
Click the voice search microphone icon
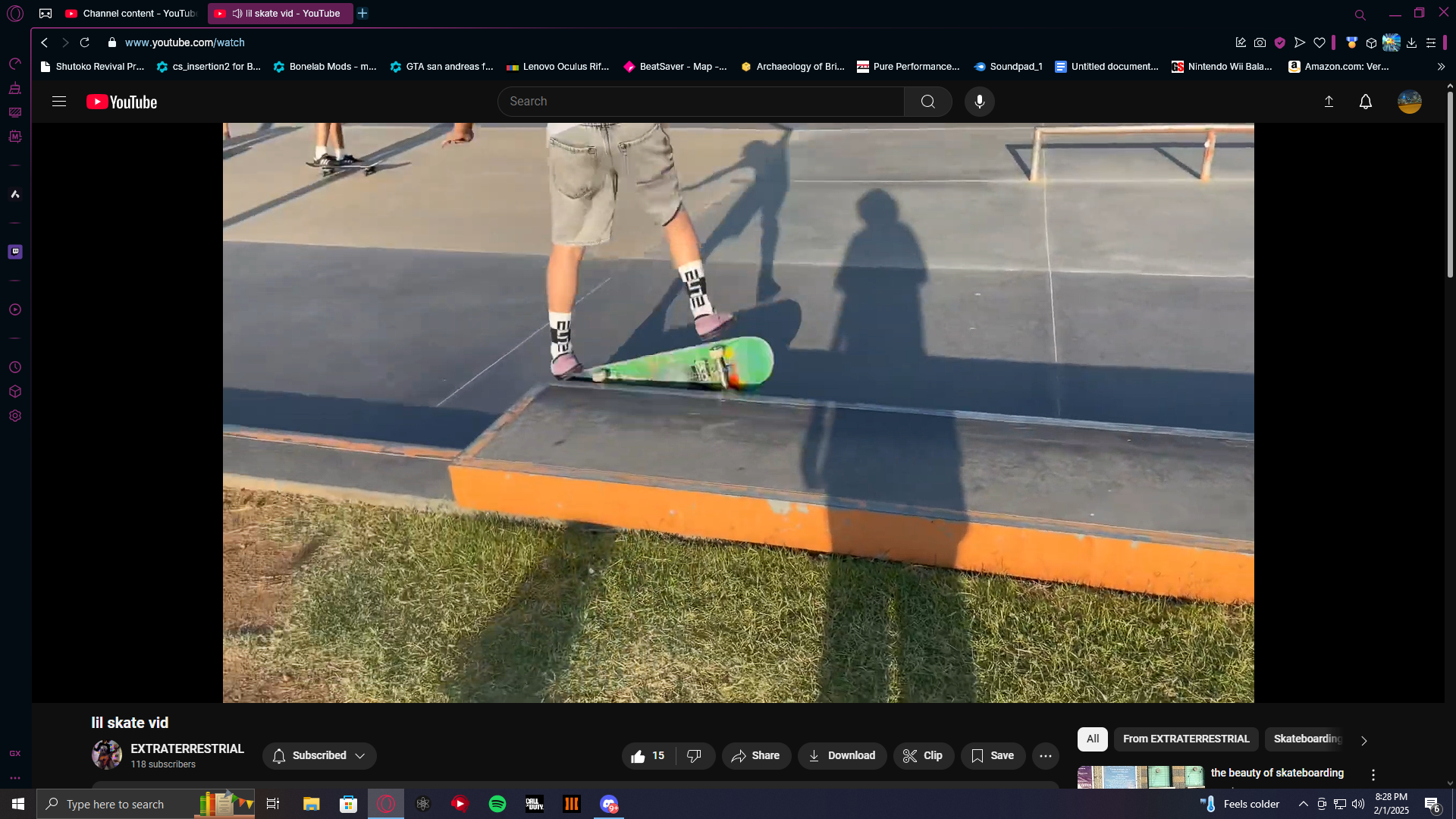coord(979,102)
